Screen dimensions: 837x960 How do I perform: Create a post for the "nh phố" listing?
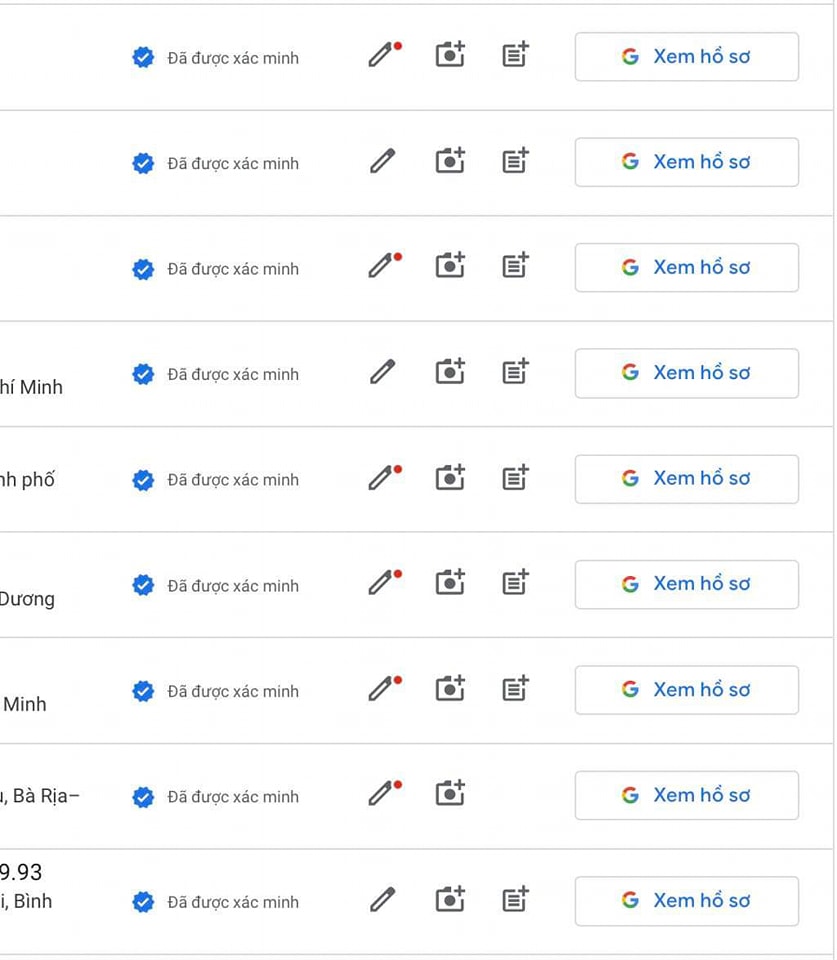(514, 477)
